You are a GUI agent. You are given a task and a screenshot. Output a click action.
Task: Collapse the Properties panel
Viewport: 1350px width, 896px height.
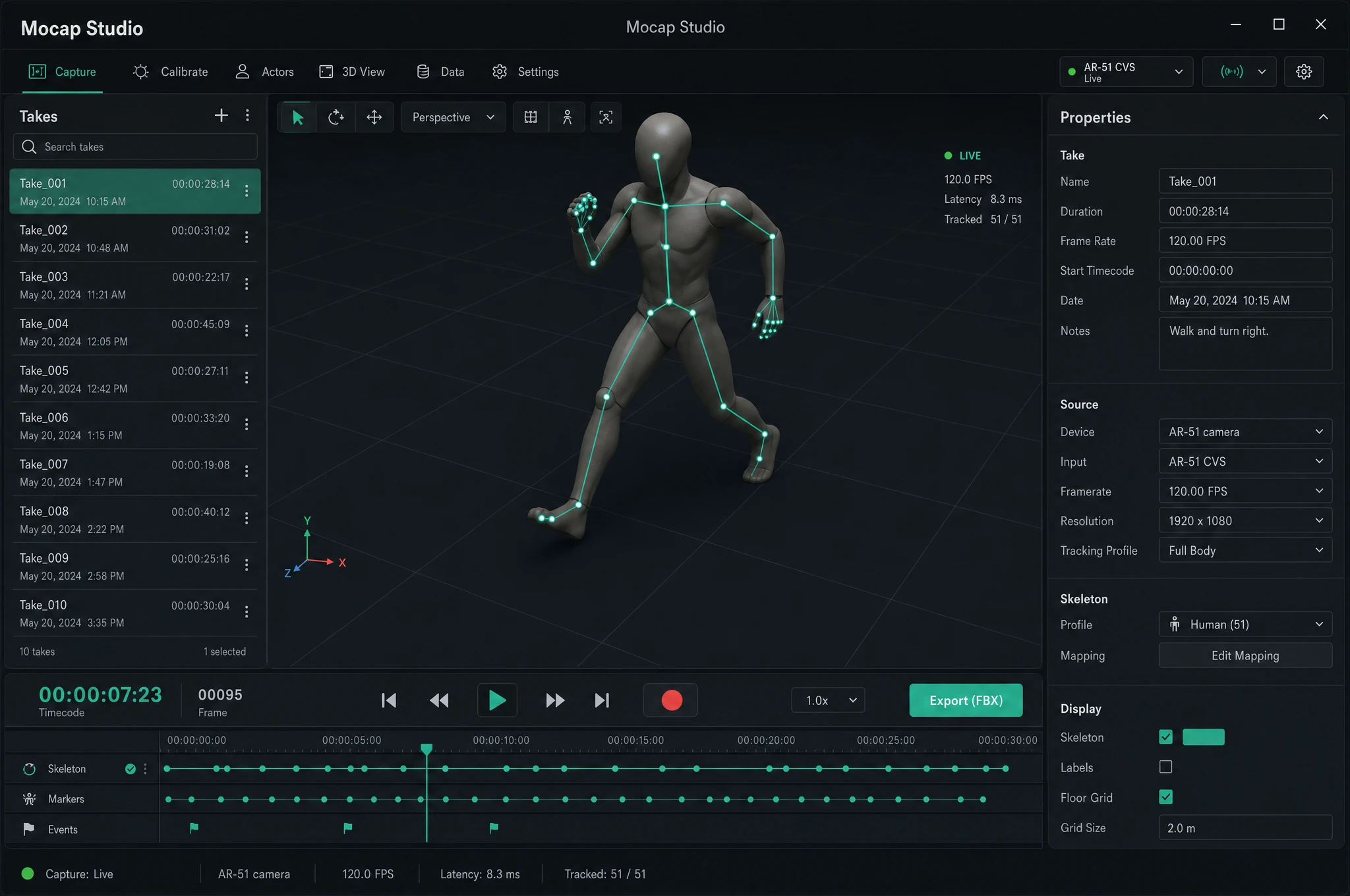point(1323,117)
